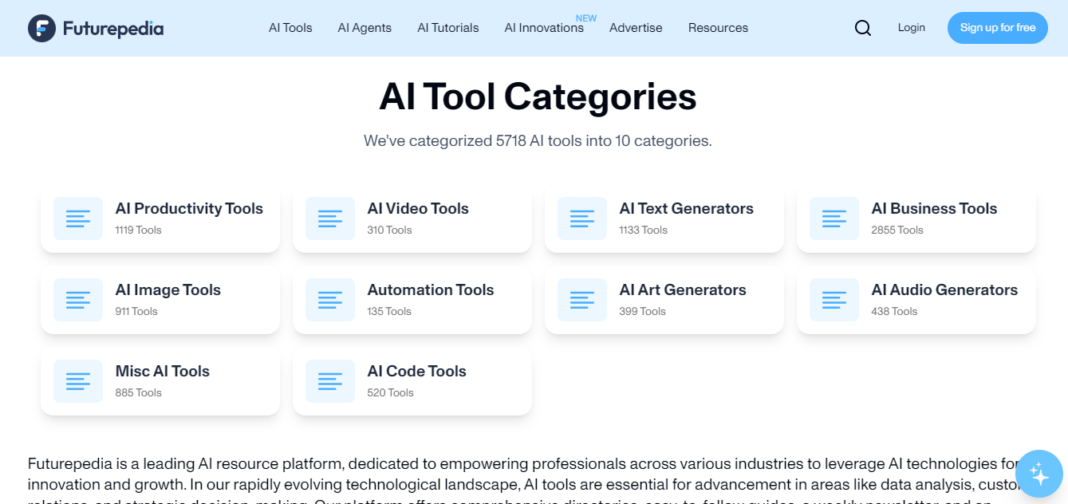Go to AI Innovations marked NEW

coord(544,28)
